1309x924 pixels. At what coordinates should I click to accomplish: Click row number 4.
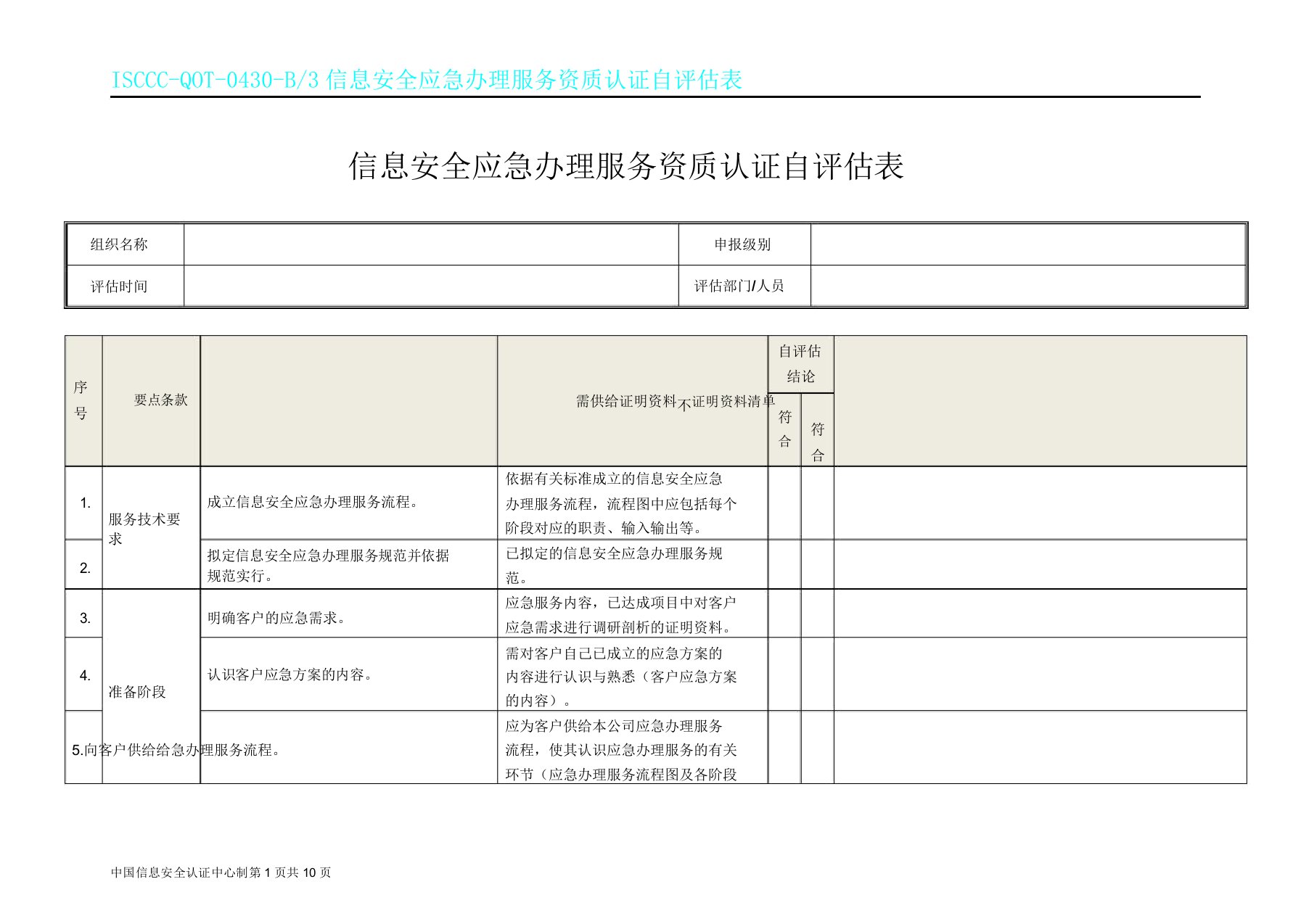coord(85,675)
